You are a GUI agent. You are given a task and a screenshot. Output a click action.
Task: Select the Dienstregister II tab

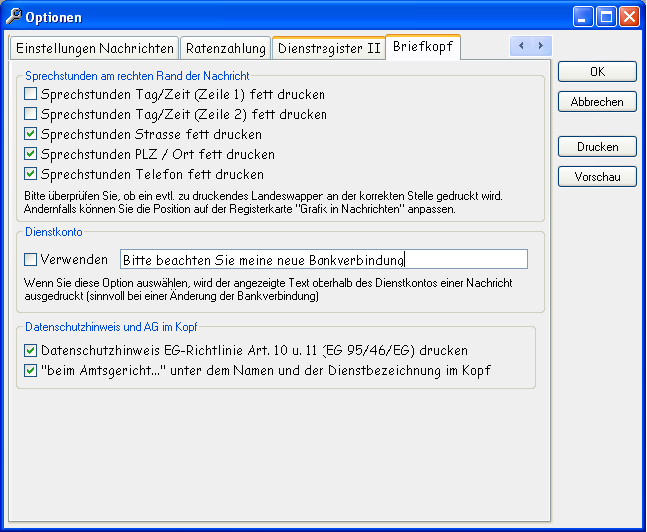tap(329, 48)
